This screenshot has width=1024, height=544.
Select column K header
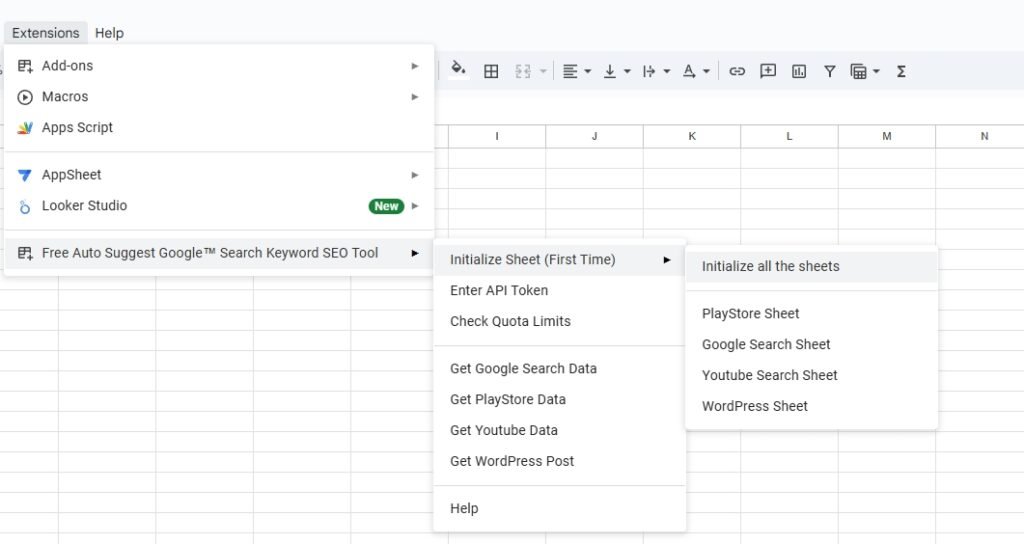pos(692,136)
